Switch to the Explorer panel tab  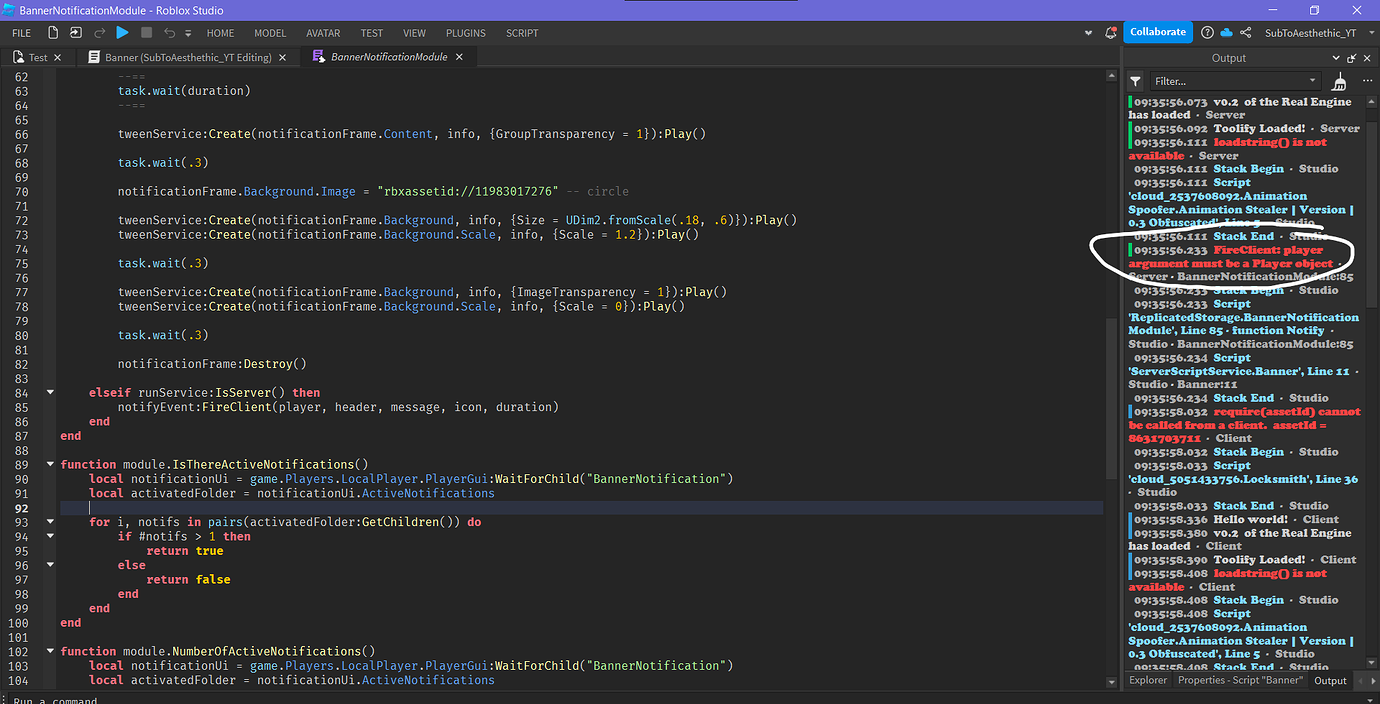pos(1148,680)
